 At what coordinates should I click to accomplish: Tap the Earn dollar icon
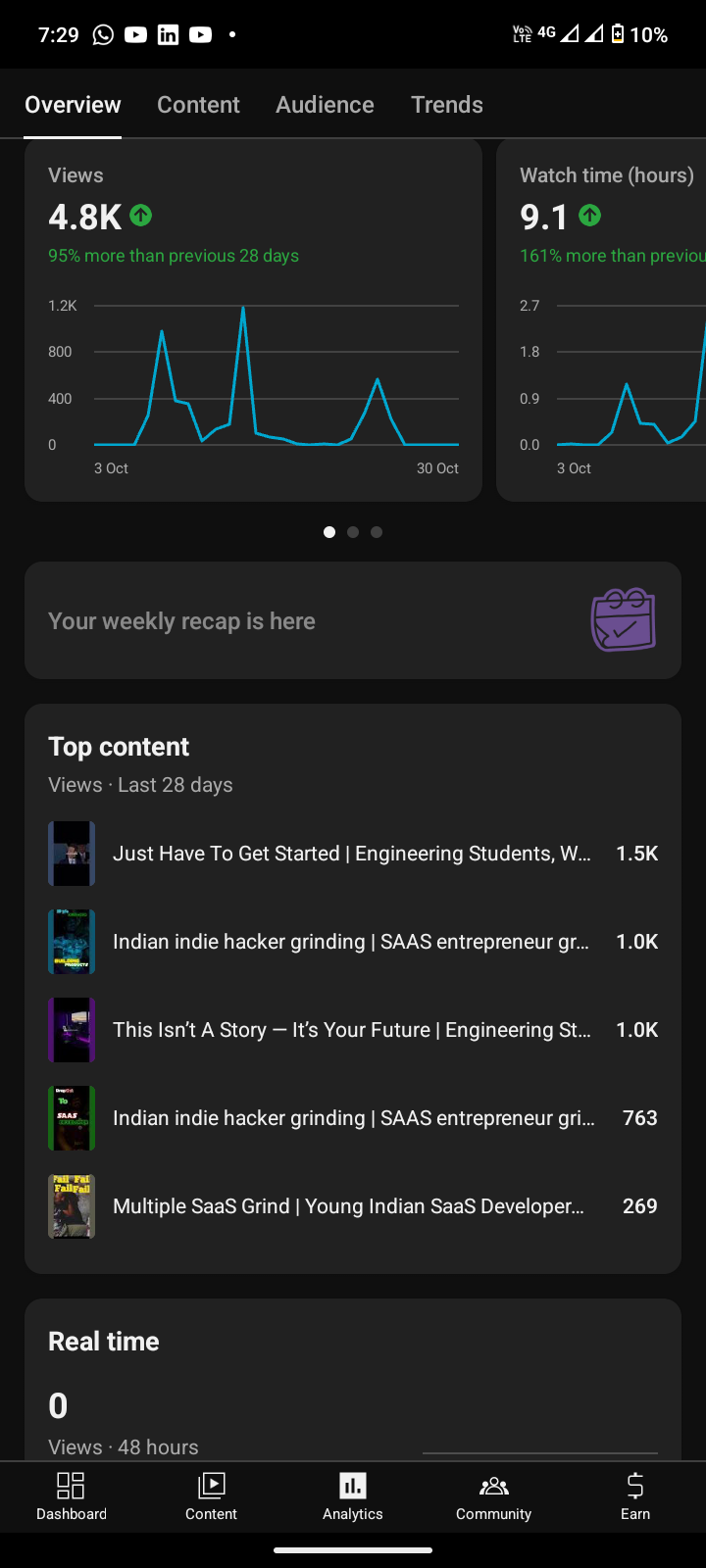click(634, 1486)
